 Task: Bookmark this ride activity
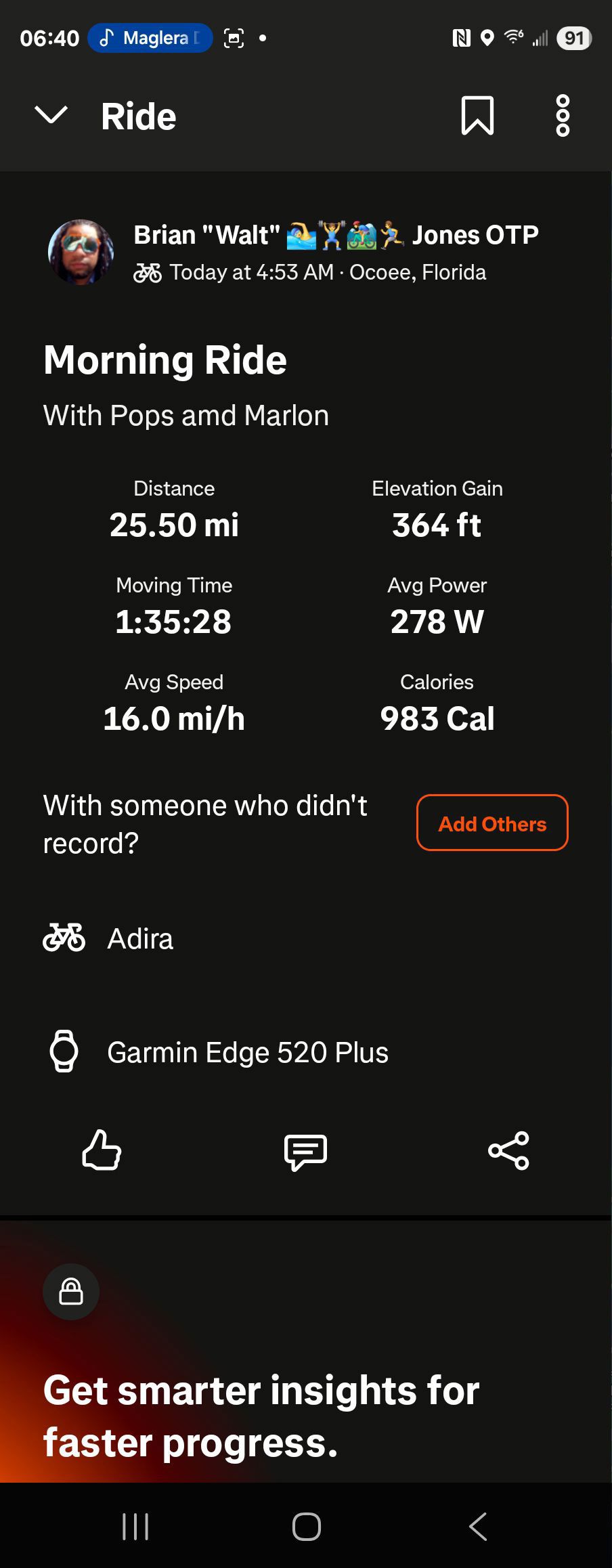click(x=477, y=116)
